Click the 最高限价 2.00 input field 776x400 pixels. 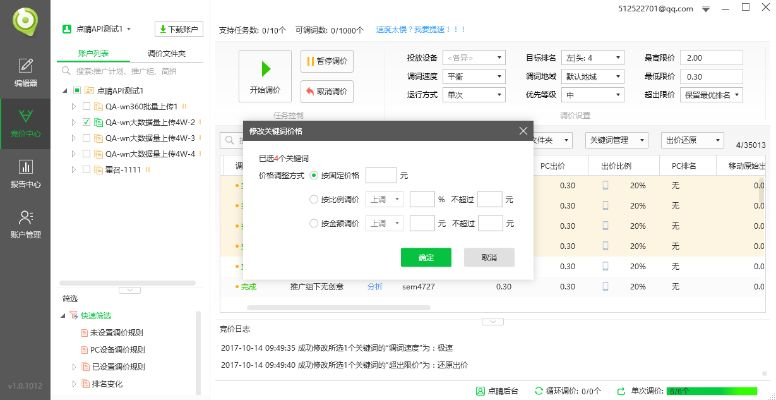[711, 58]
